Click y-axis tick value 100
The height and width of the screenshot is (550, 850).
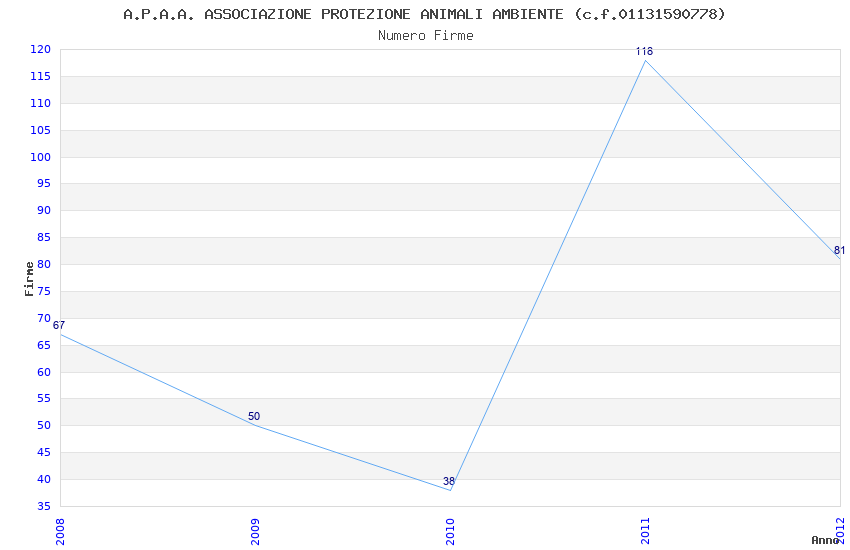tap(40, 157)
